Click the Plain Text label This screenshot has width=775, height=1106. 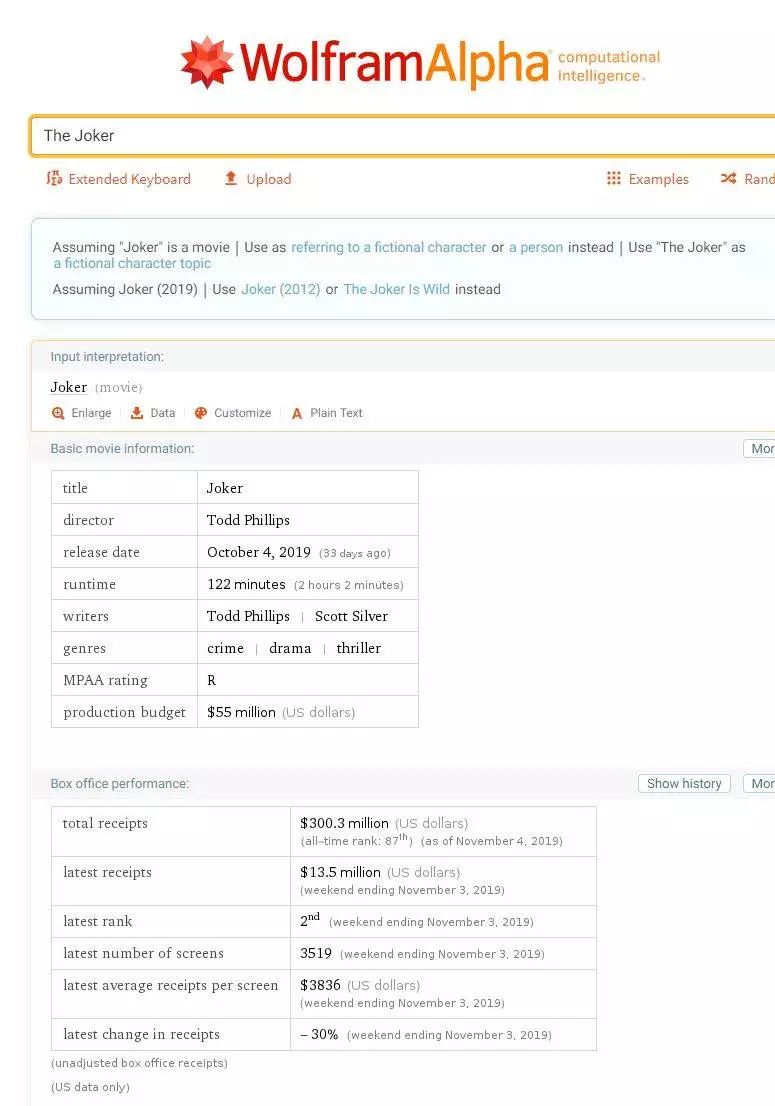[336, 413]
